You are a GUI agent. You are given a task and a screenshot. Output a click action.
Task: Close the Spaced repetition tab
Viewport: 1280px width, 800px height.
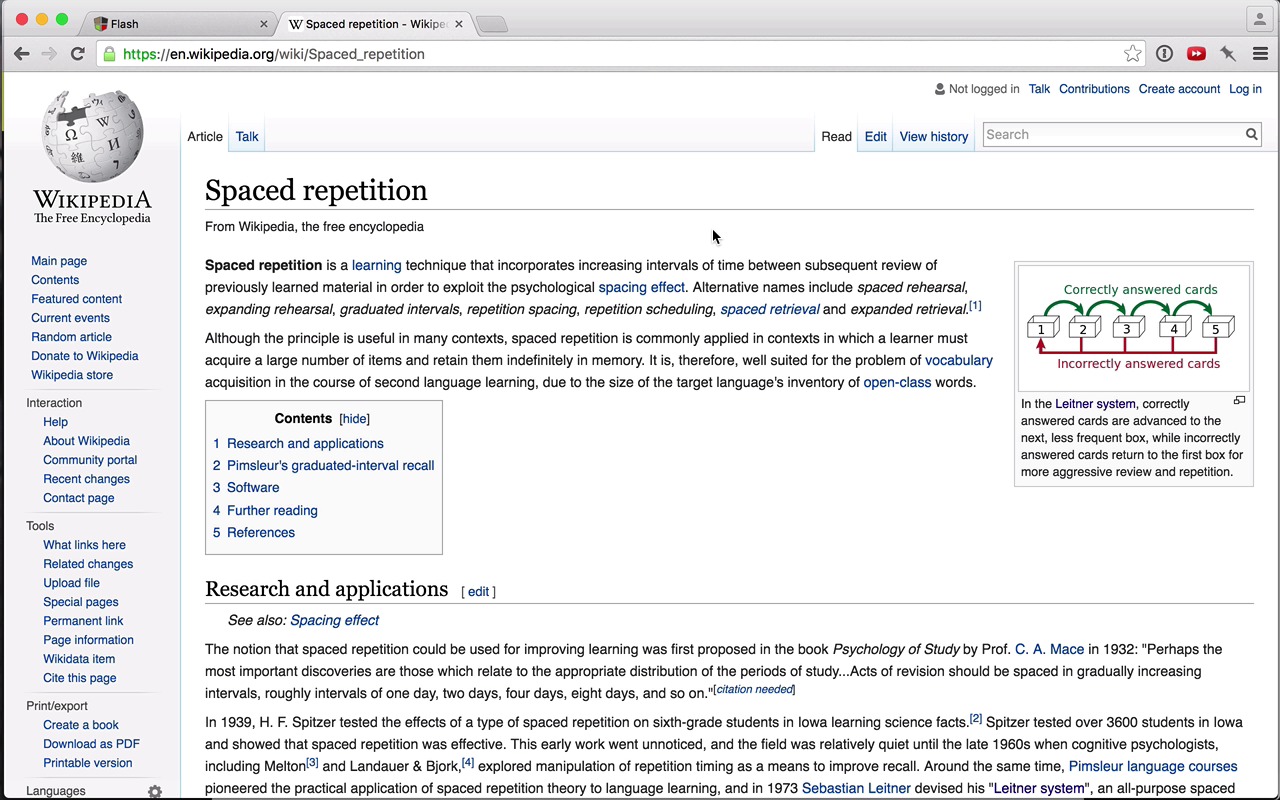point(459,24)
